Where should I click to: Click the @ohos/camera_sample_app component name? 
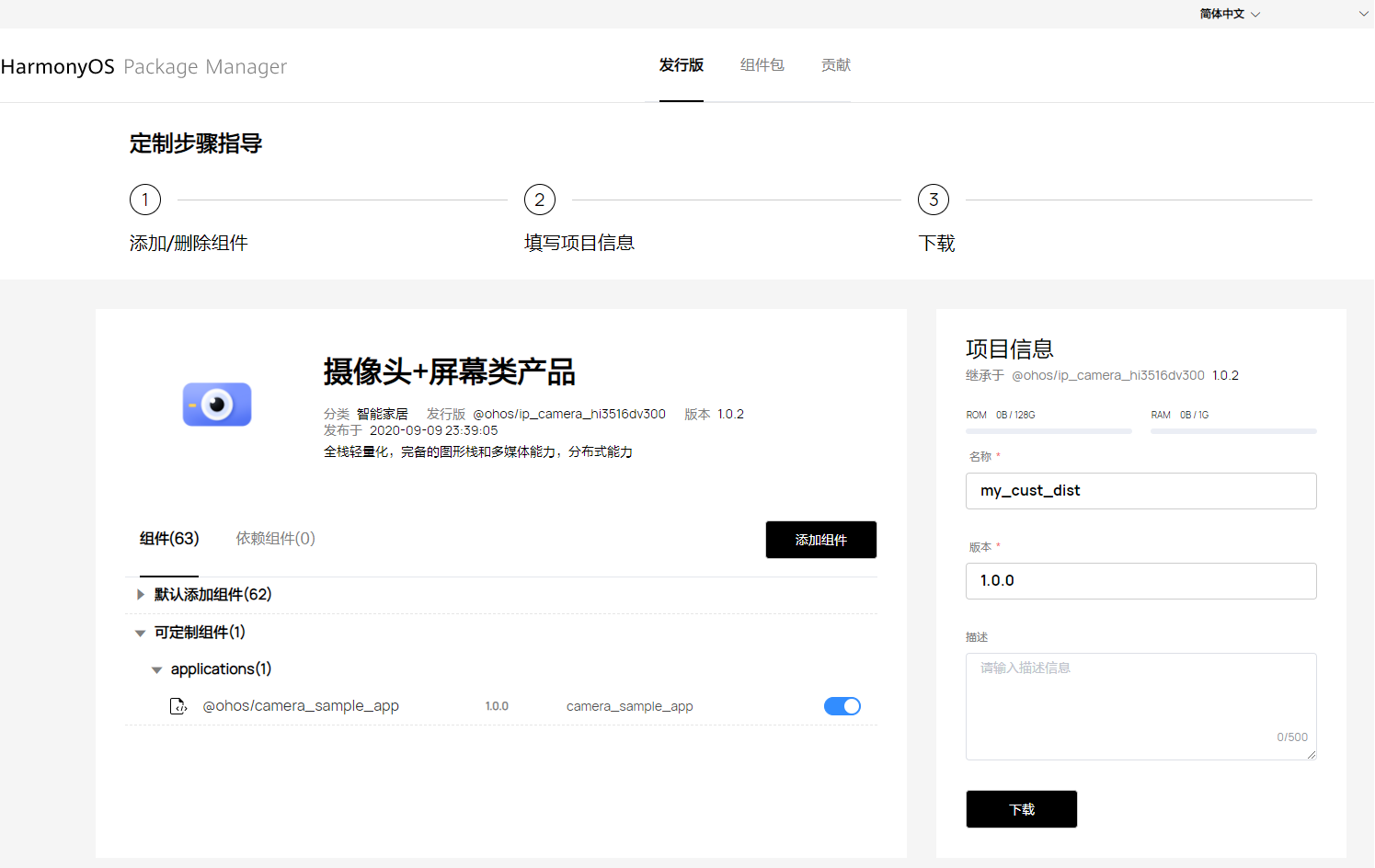point(301,706)
